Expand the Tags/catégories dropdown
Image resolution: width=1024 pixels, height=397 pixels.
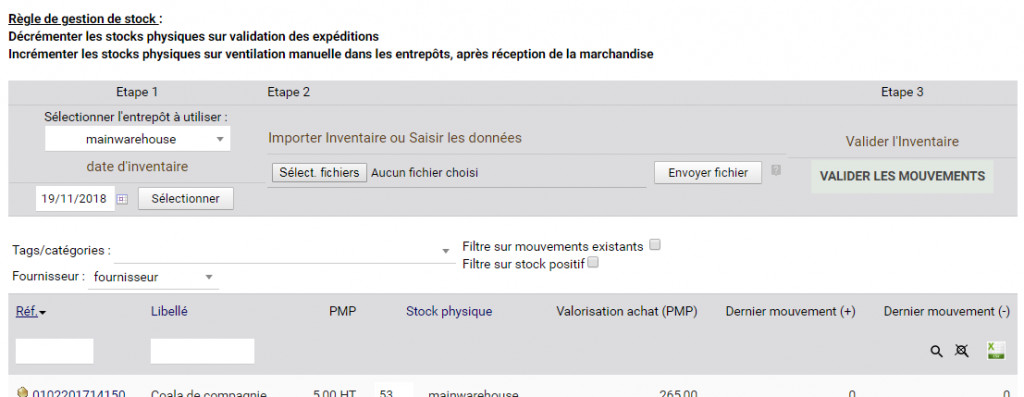283,251
